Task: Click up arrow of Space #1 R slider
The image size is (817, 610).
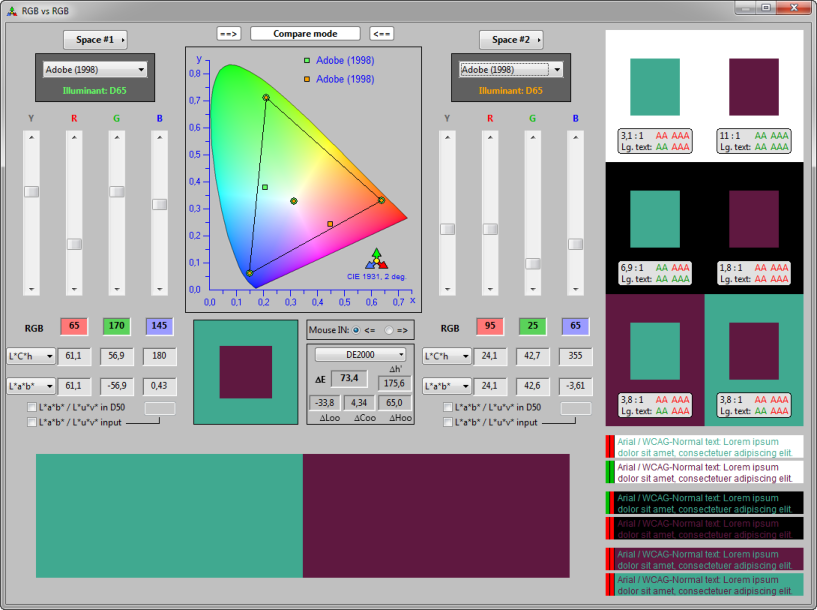Action: click(74, 138)
